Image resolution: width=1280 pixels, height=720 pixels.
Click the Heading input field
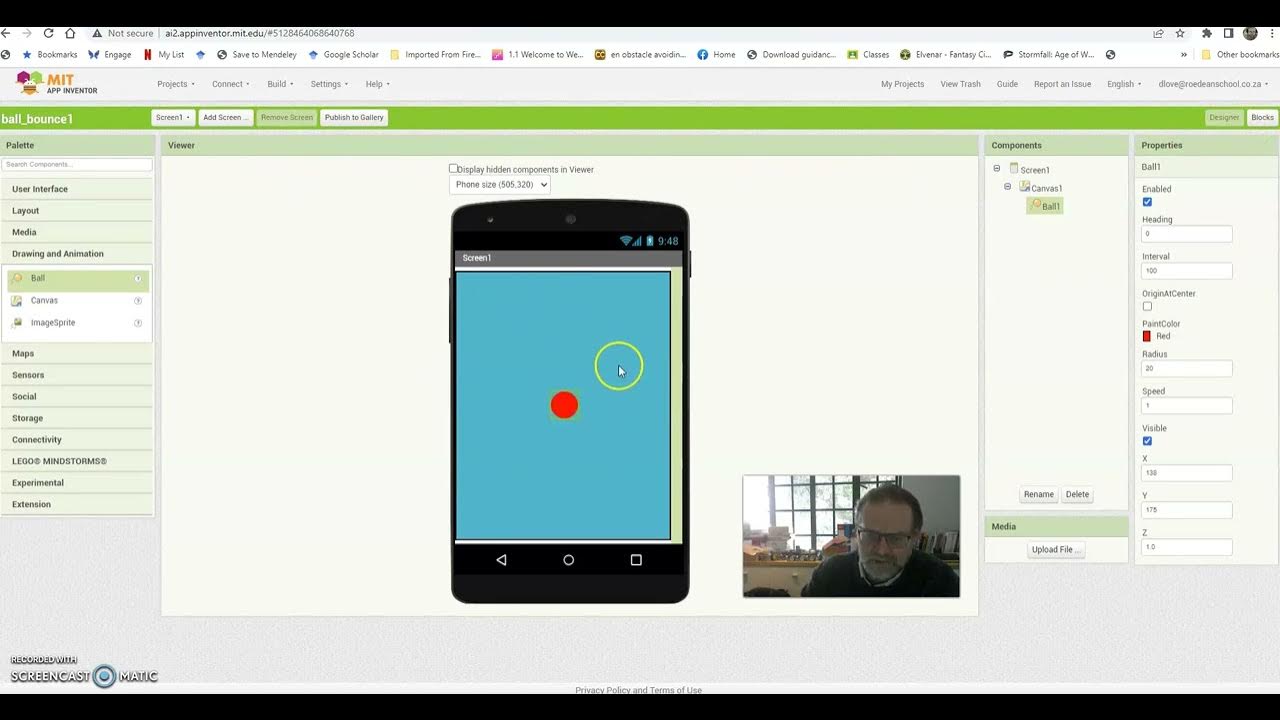[x=1187, y=234]
